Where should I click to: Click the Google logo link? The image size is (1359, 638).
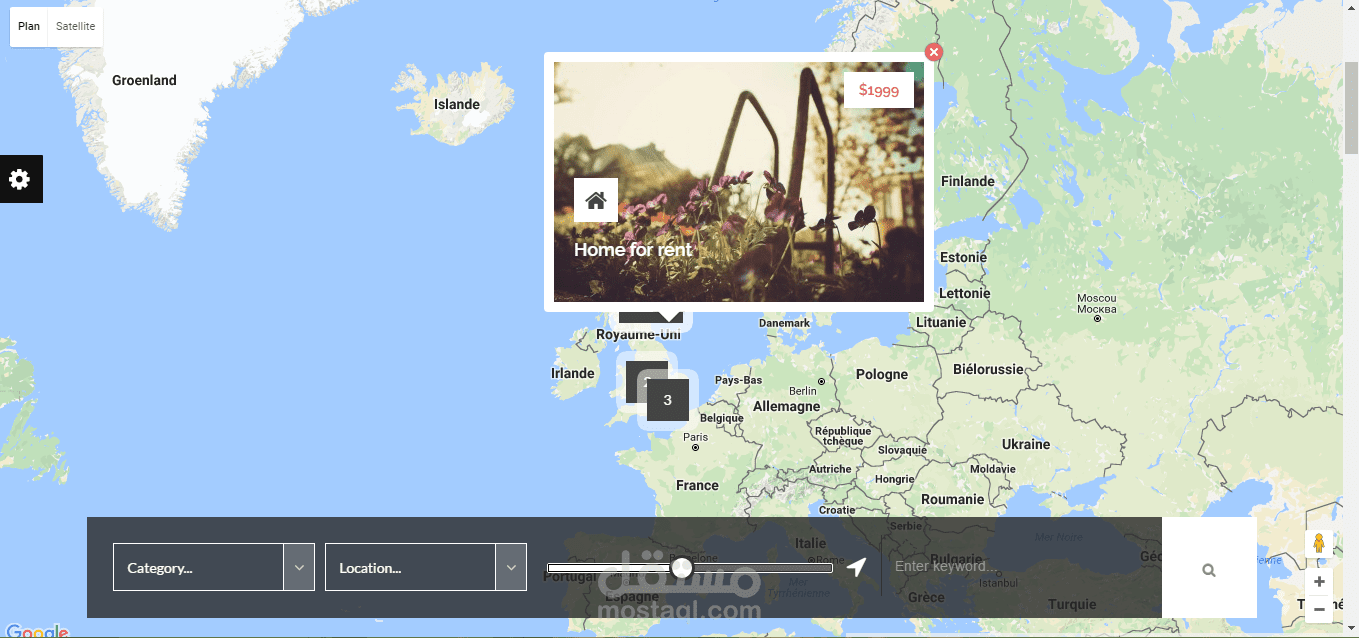(x=37, y=631)
